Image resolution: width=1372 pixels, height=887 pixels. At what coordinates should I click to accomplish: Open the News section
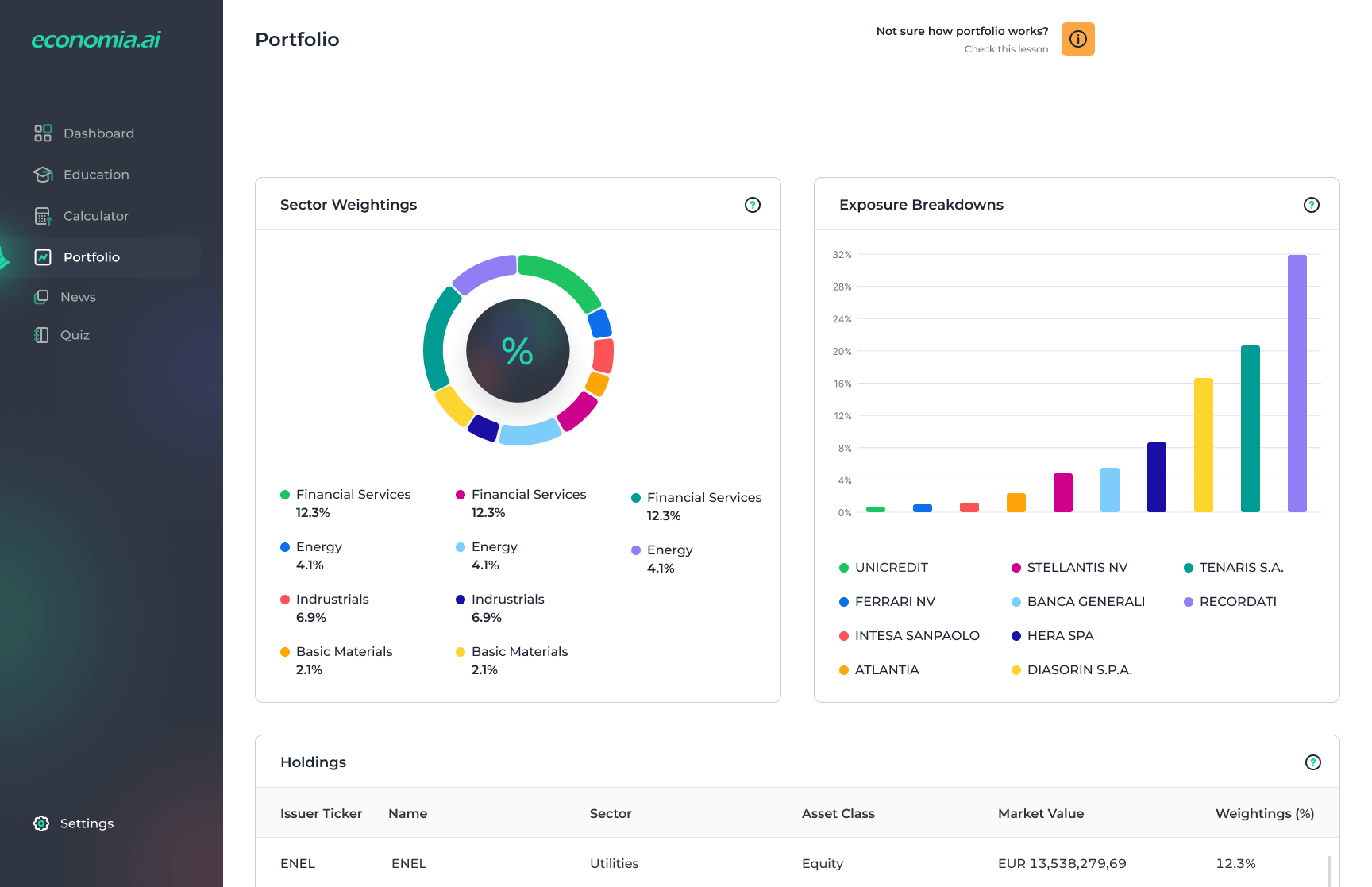point(78,297)
